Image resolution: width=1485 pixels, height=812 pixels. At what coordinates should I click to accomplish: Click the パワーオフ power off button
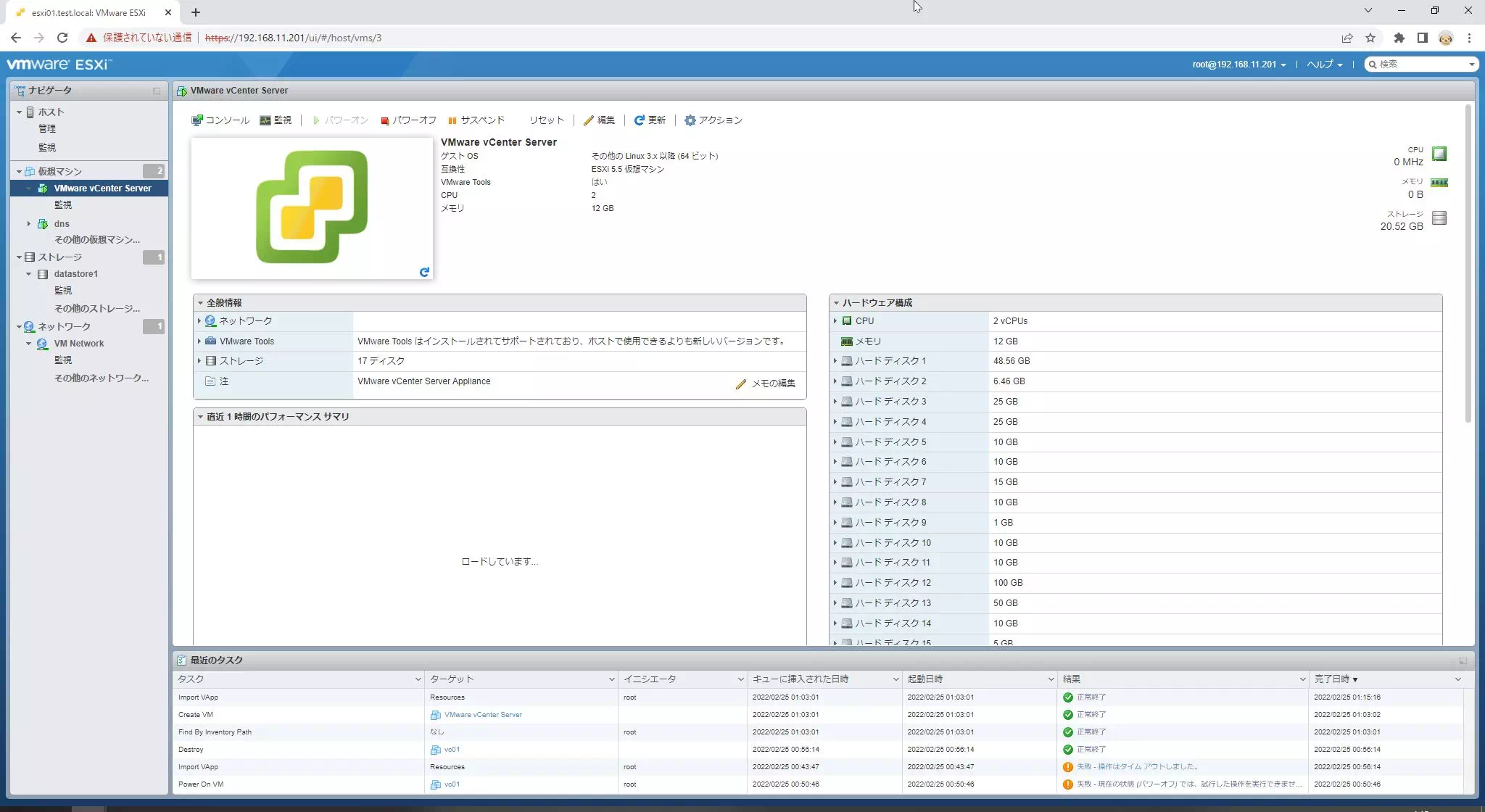408,120
